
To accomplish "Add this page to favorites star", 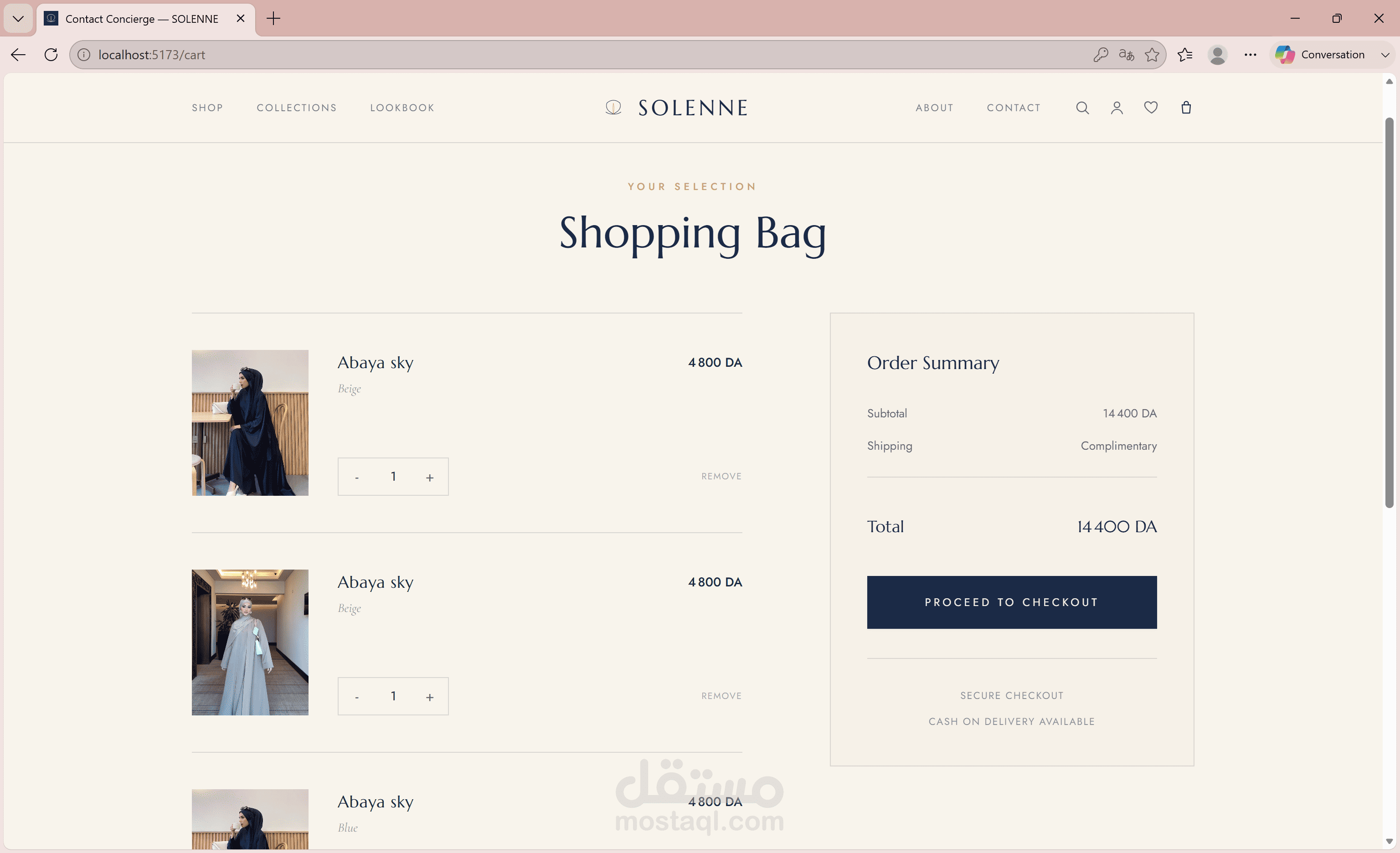I will [x=1152, y=55].
